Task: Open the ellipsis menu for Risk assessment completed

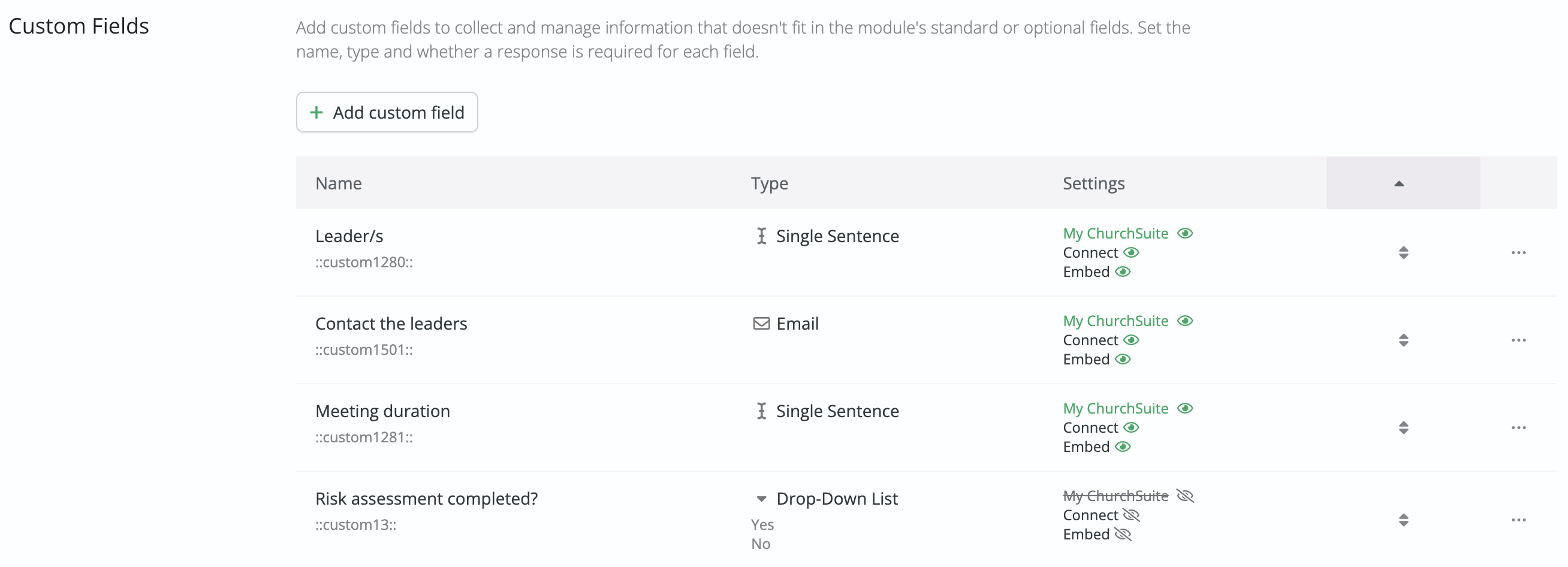Action: 1518,520
